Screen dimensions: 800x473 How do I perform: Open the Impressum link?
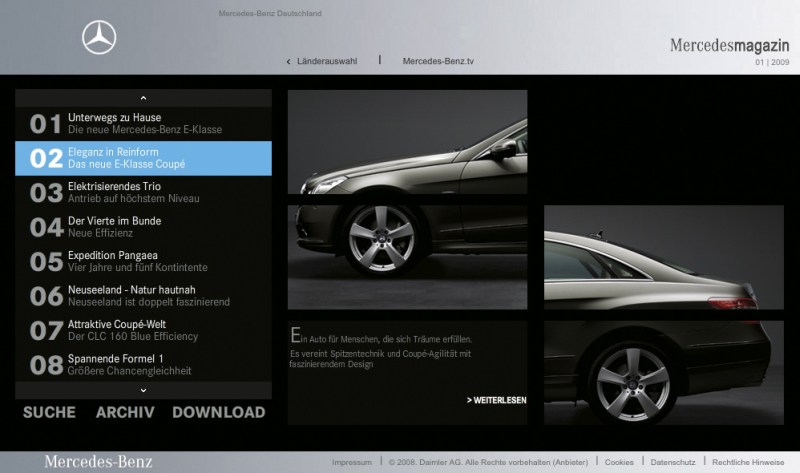tap(352, 462)
